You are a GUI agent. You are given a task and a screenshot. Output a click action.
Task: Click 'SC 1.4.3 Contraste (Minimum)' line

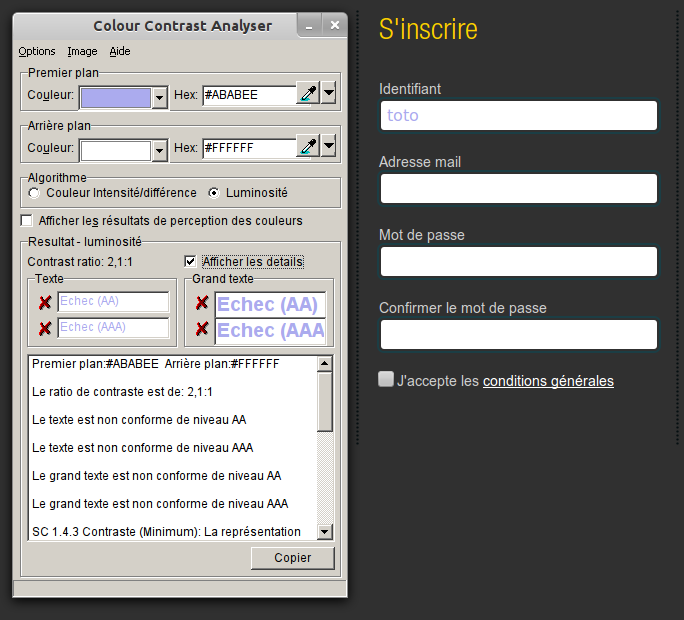[166, 532]
